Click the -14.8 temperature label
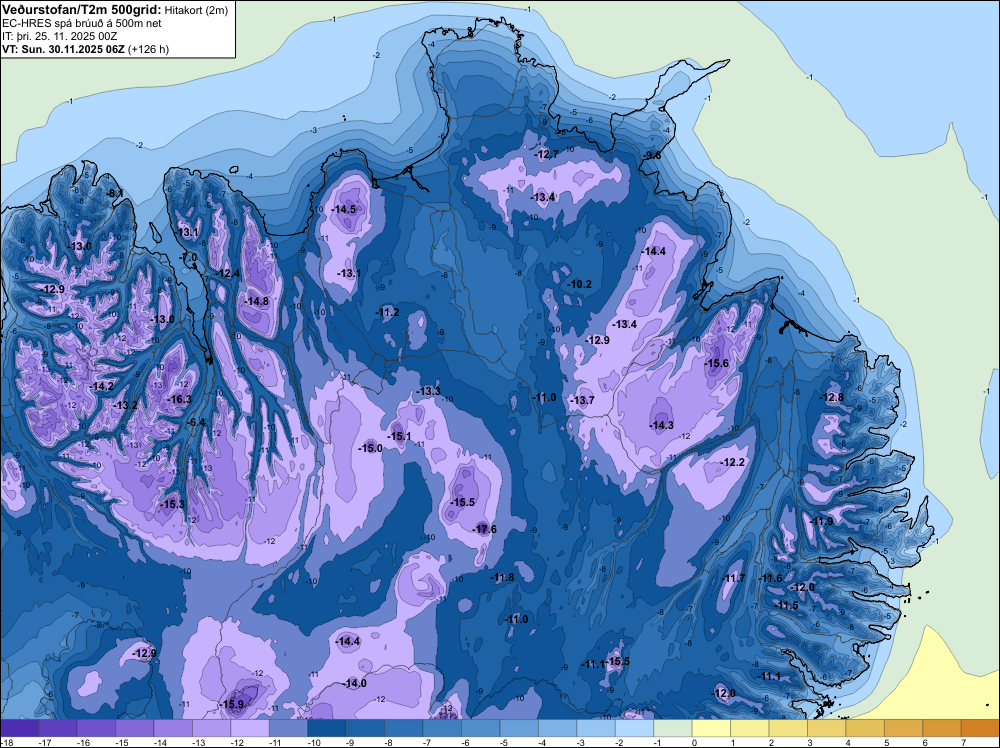Screen dimensions: 1000x748 (256, 302)
